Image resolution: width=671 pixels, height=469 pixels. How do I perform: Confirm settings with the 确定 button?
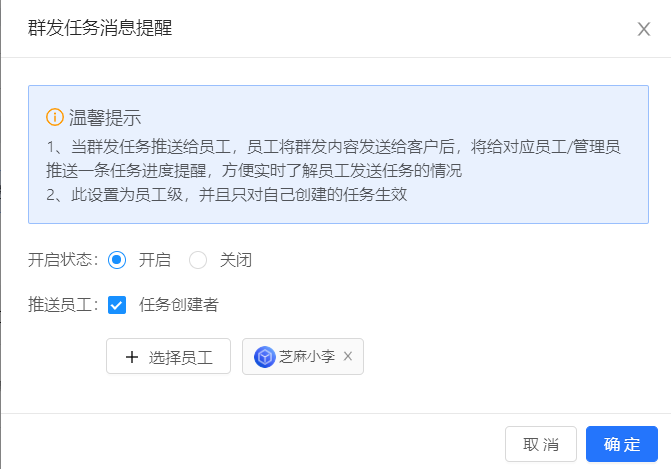621,444
